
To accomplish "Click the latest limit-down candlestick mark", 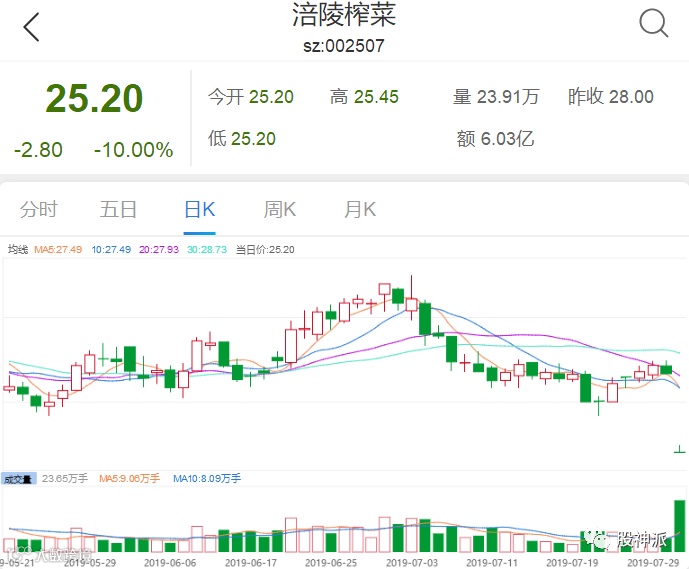I will point(680,449).
